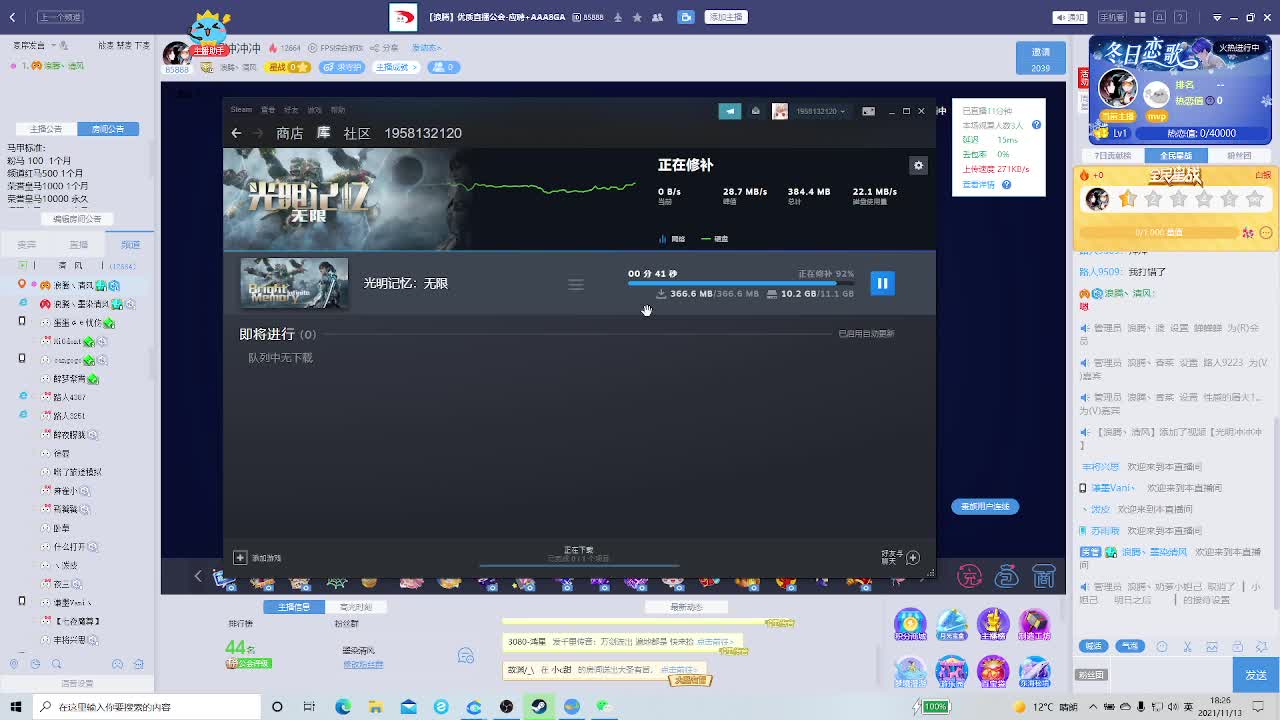The width and height of the screenshot is (1280, 720).
Task: Open the Steam 社区 tab
Action: (x=357, y=133)
